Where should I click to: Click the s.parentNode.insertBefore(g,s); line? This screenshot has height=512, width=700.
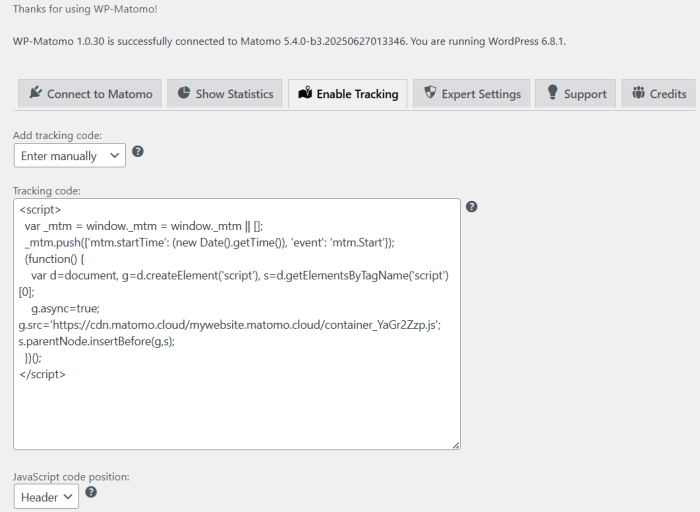coord(96,341)
